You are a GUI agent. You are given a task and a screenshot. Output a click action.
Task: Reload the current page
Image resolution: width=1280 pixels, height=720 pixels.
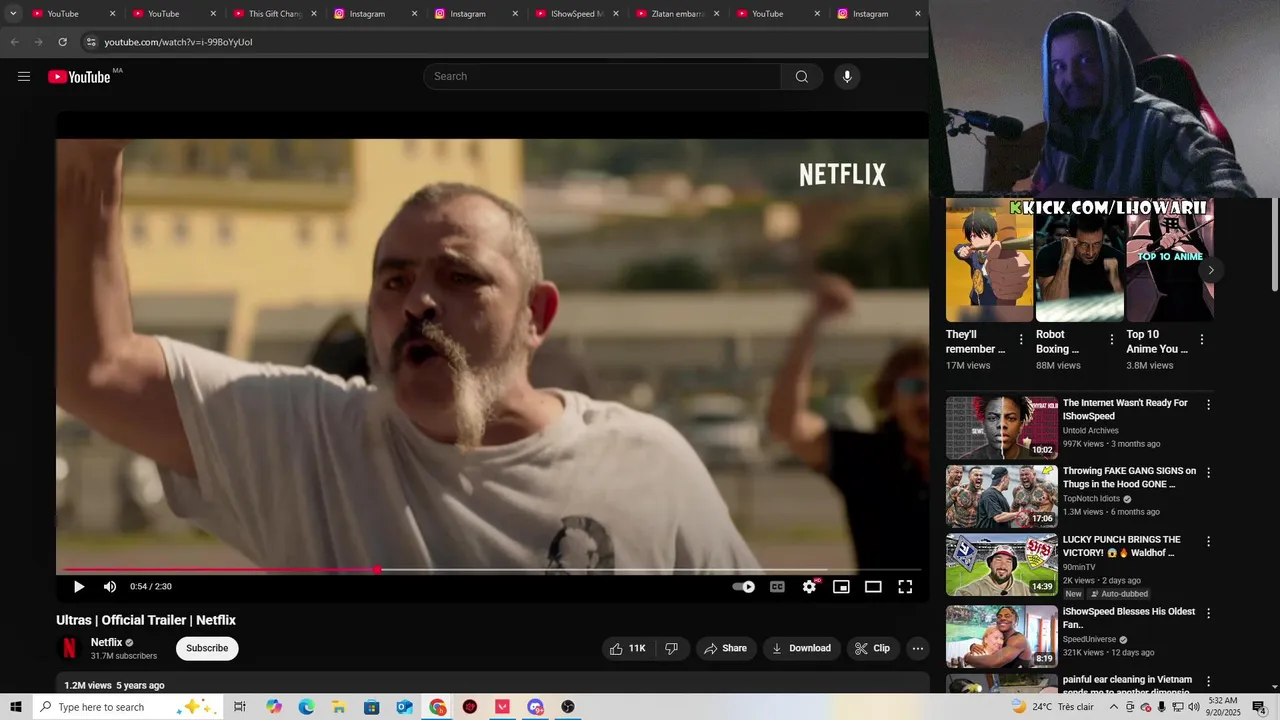[62, 42]
